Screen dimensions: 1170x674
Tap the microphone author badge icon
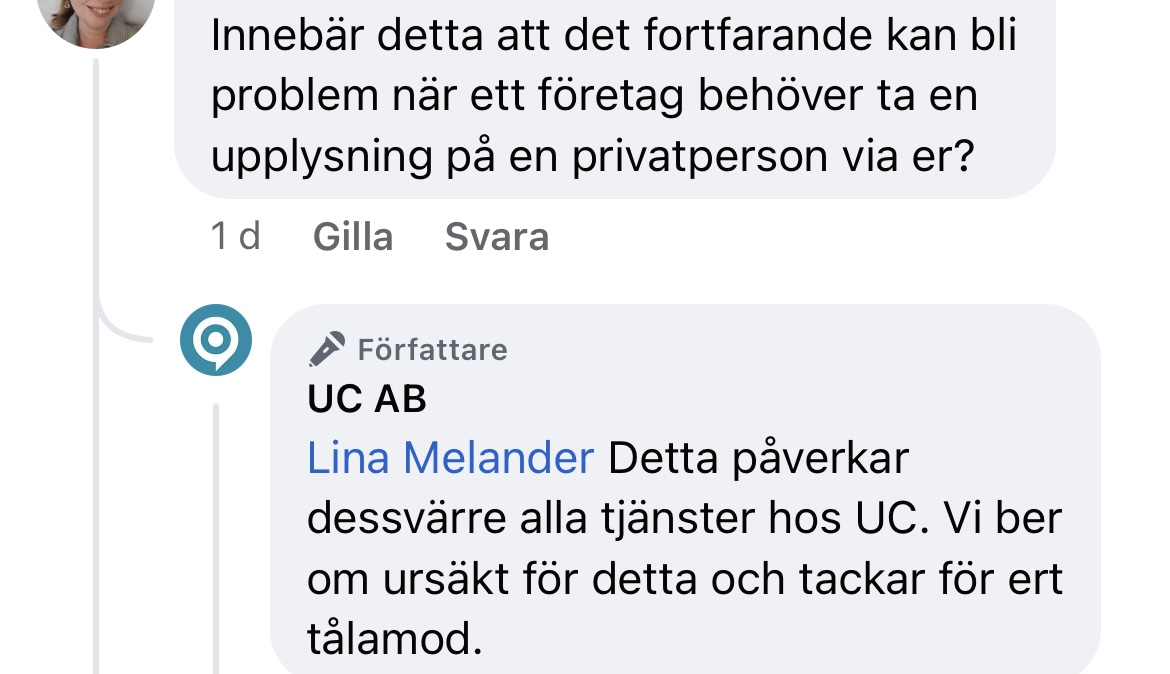click(327, 349)
